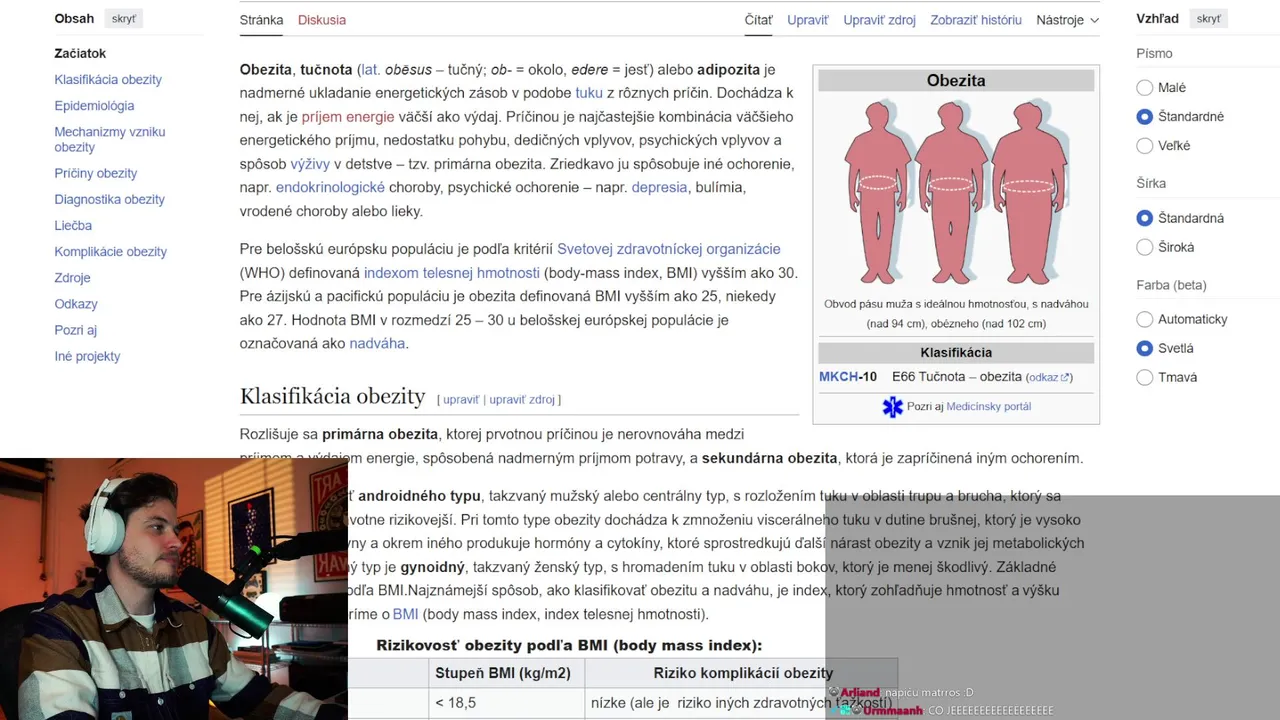Image resolution: width=1280 pixels, height=720 pixels.
Task: Select Veľké font size option
Action: pyautogui.click(x=1145, y=146)
